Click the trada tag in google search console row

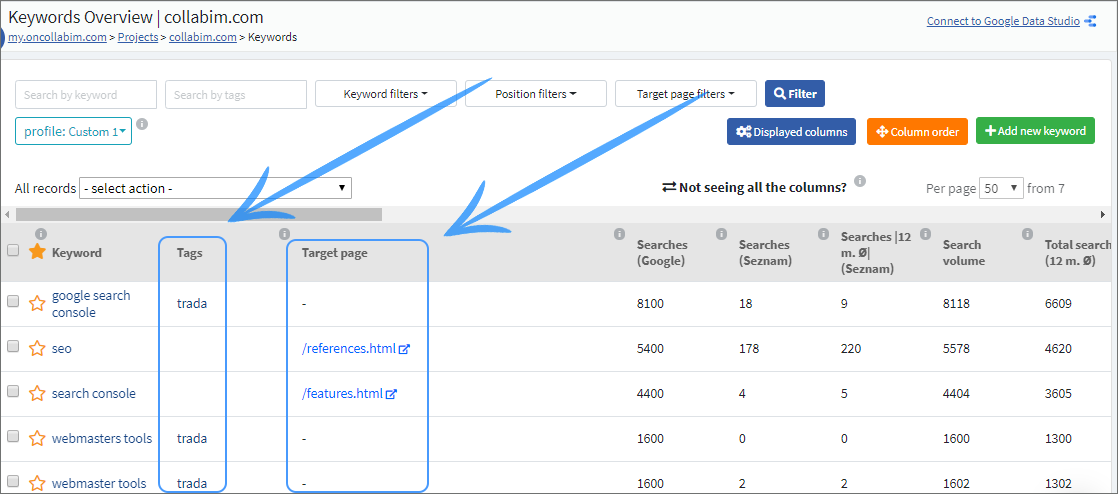coord(192,304)
